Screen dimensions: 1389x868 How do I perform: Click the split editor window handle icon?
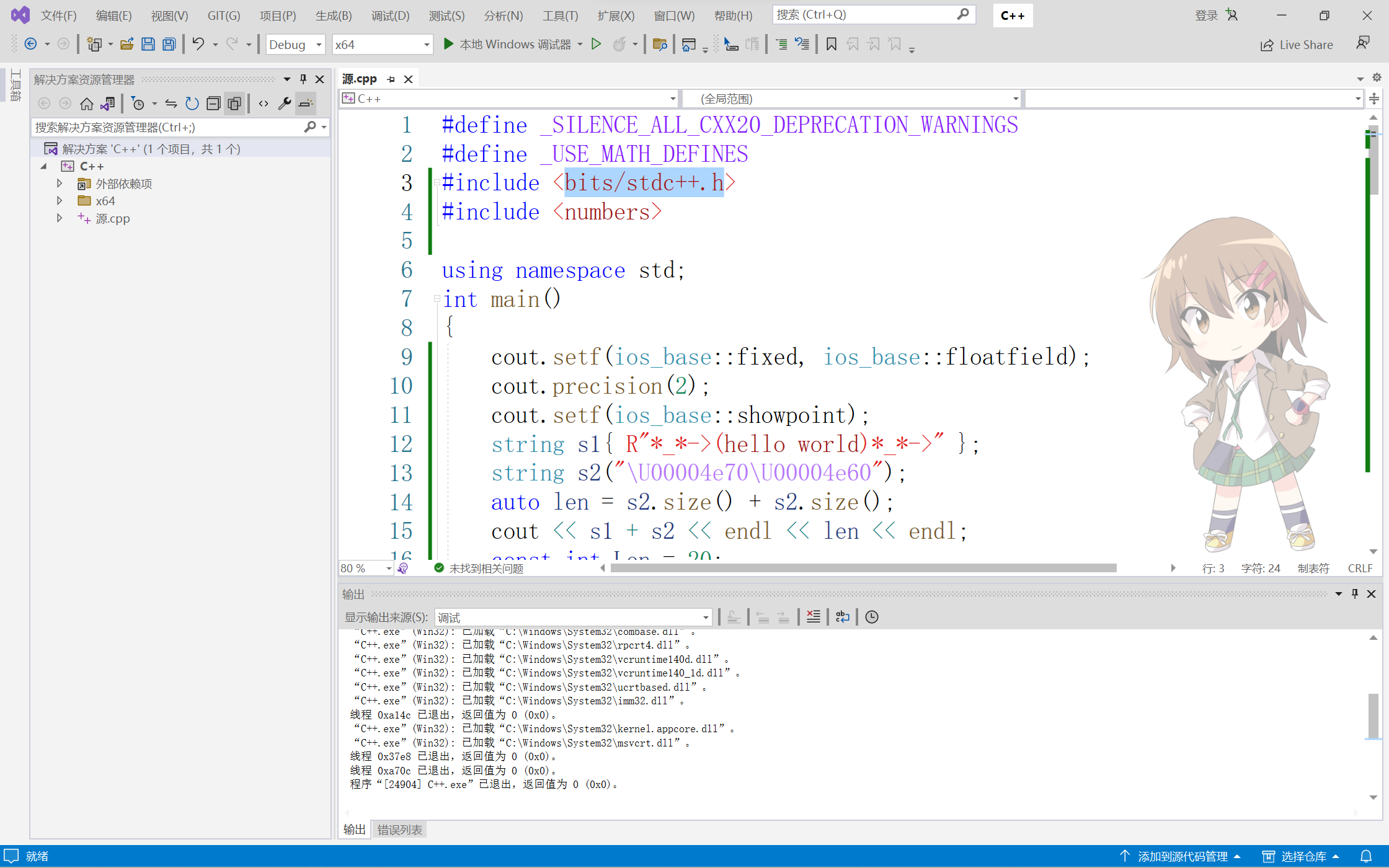[1374, 99]
